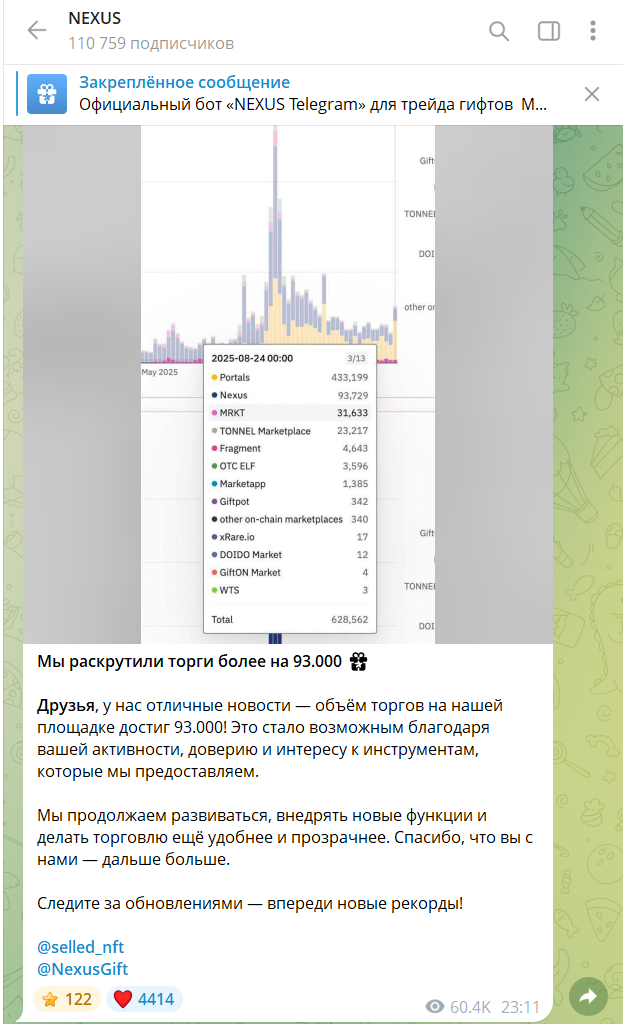Click the forward share arrow button
The height and width of the screenshot is (1024, 623).
[588, 996]
